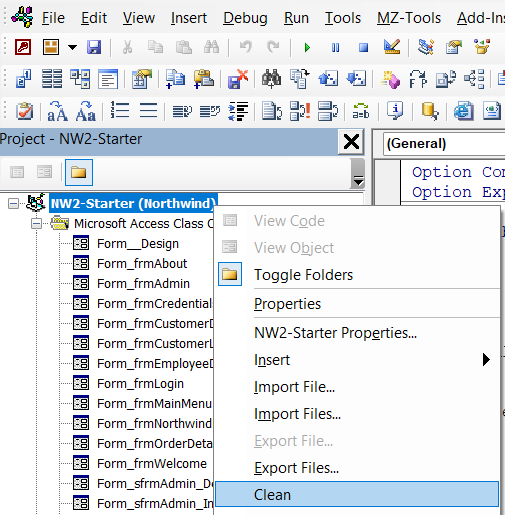The image size is (505, 515).
Task: Click the MZ-Tools clipboard checkmark icon
Action: pos(24,111)
